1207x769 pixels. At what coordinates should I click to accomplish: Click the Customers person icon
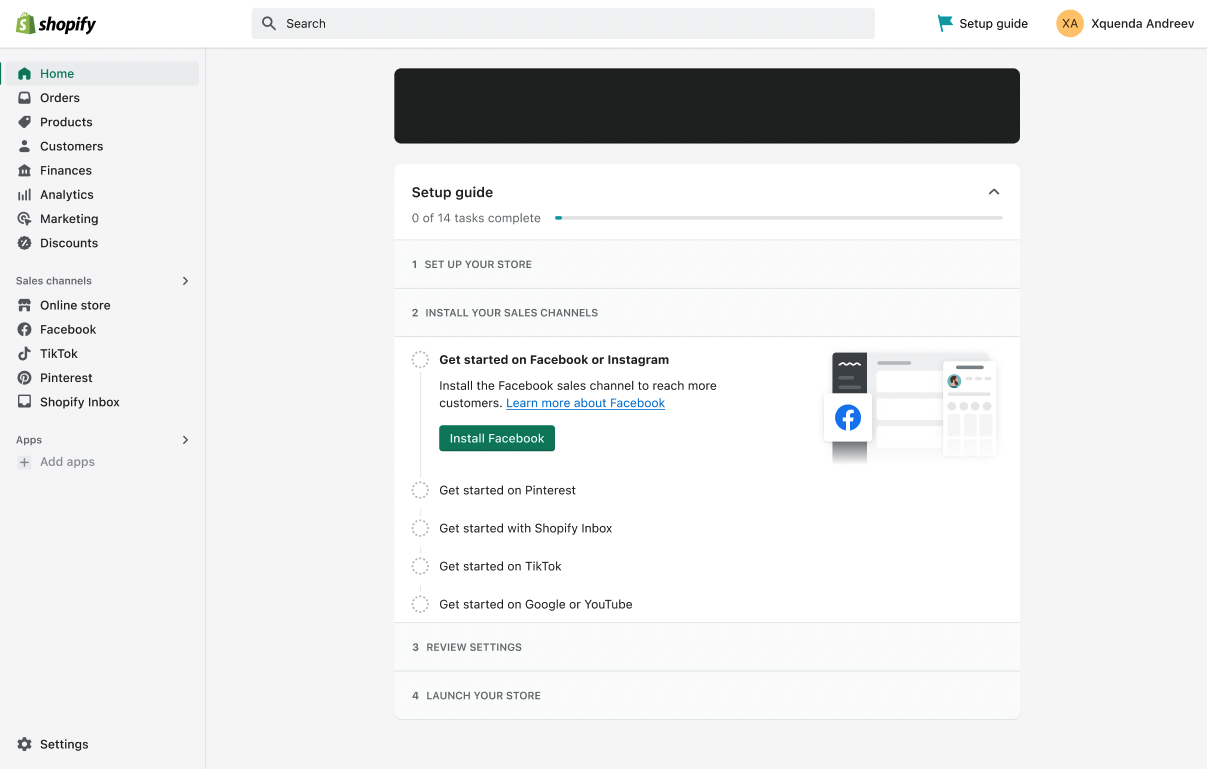tap(25, 146)
